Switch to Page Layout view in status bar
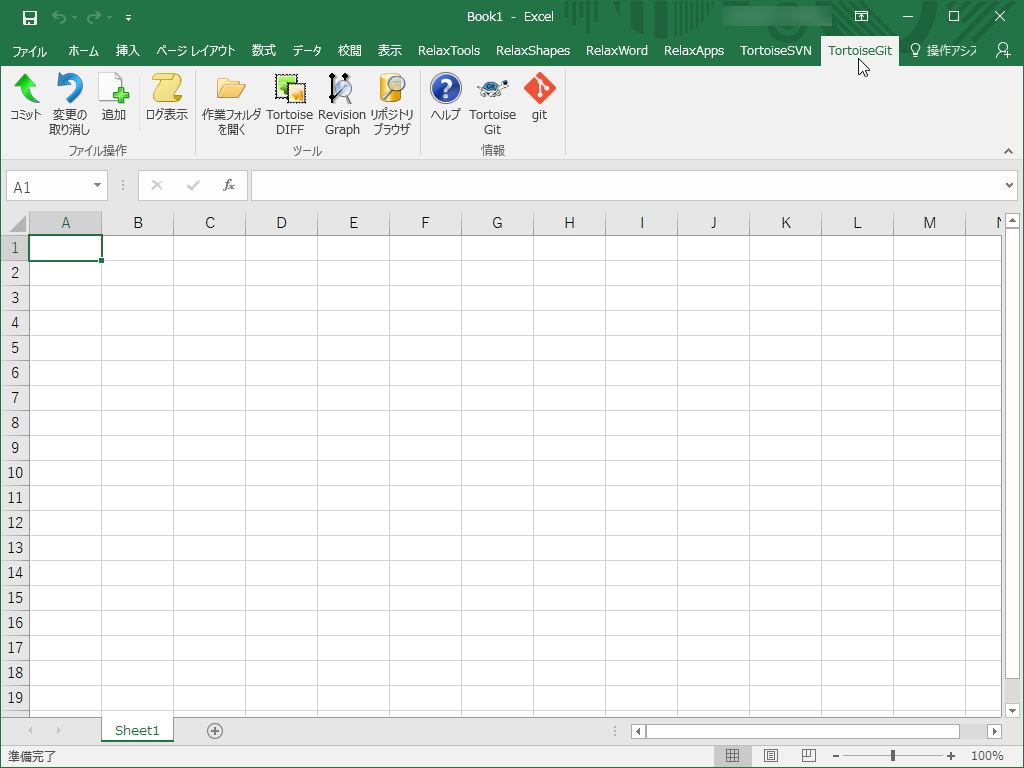 (x=770, y=755)
